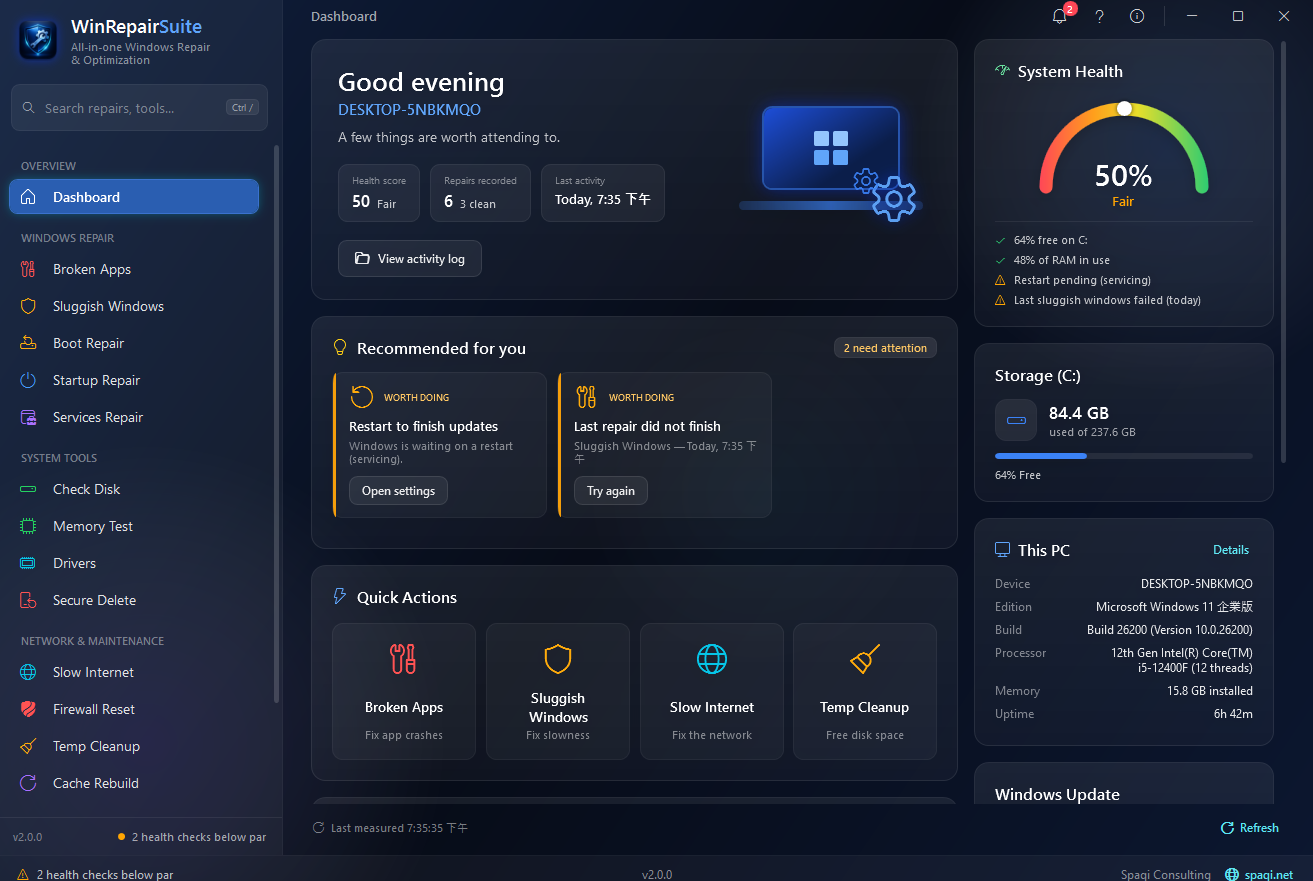
Task: Click the Secure Delete sidebar icon
Action: 29,600
